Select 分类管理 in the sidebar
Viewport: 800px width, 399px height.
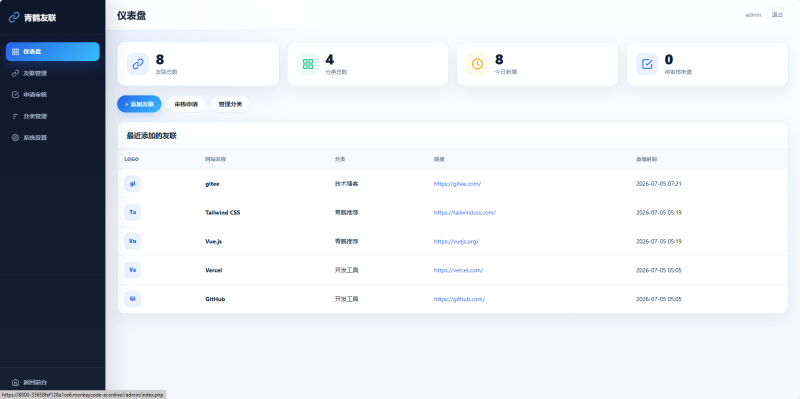(53, 116)
